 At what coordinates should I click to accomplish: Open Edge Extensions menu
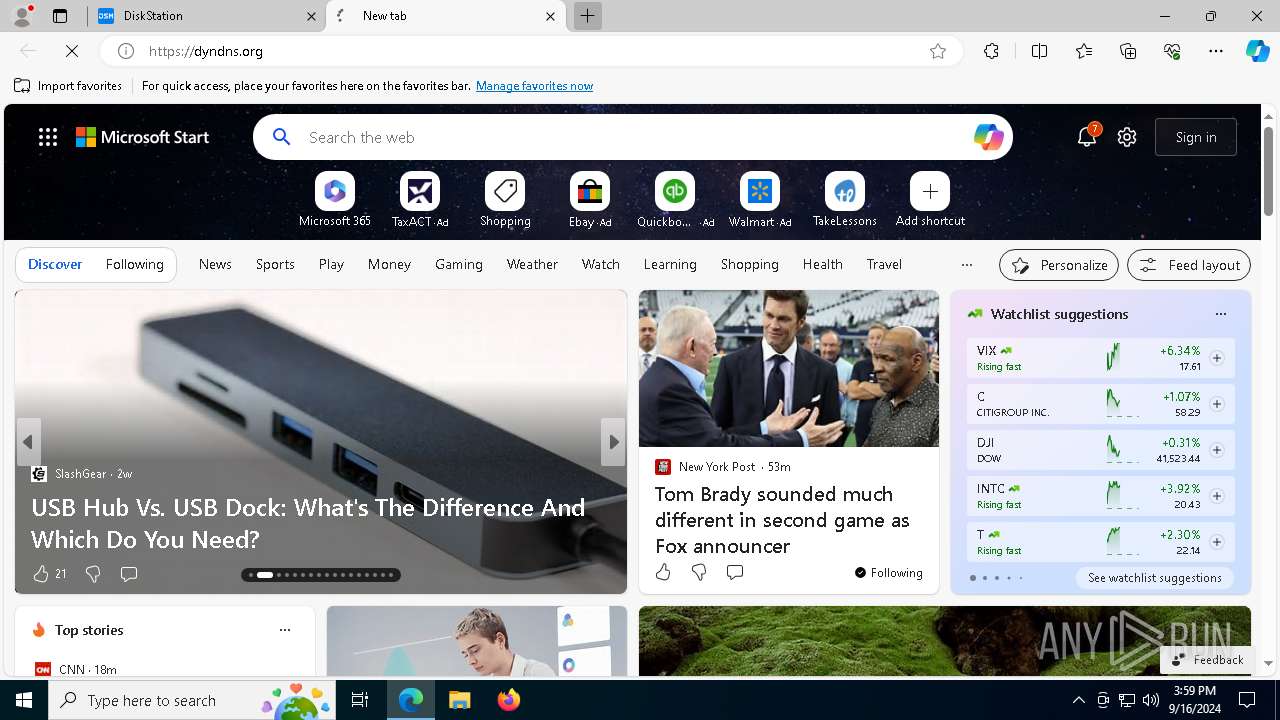coord(991,51)
